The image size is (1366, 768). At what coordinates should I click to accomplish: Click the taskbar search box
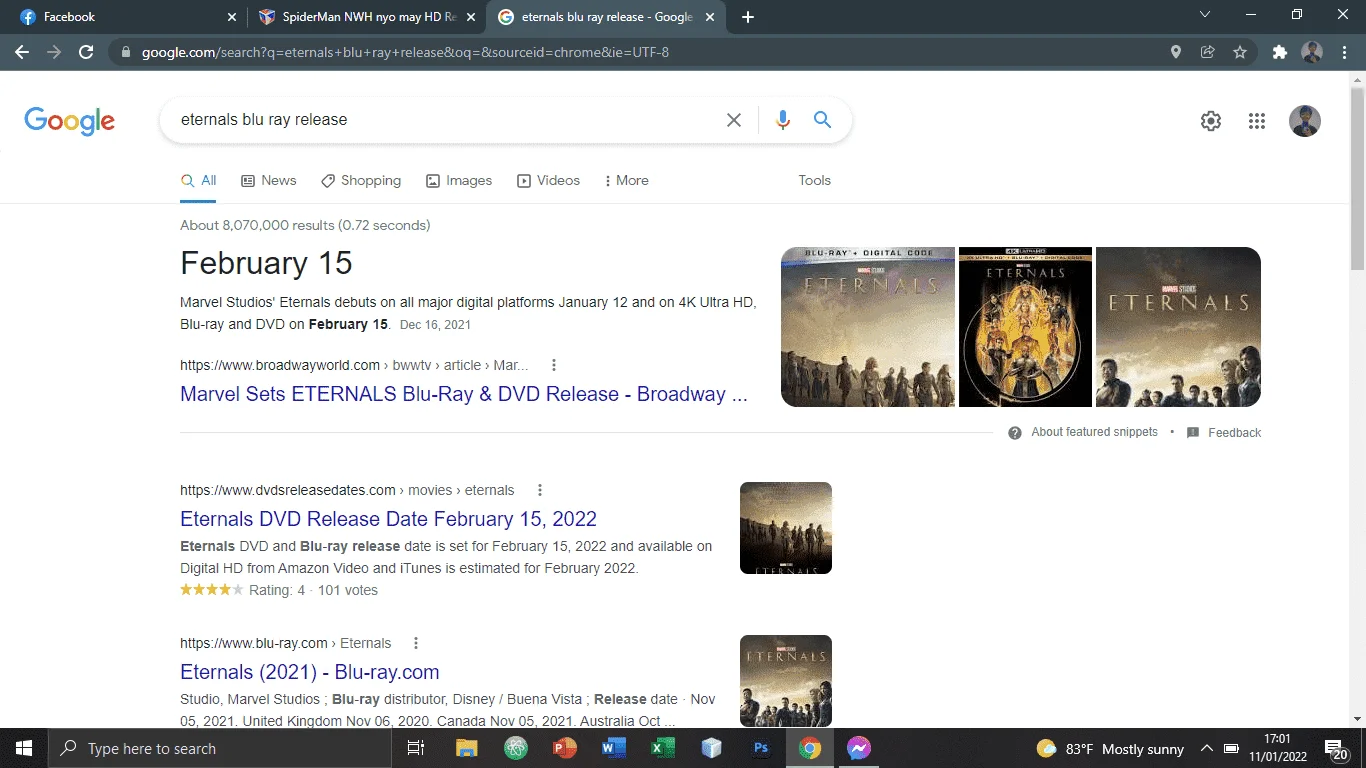click(x=220, y=748)
